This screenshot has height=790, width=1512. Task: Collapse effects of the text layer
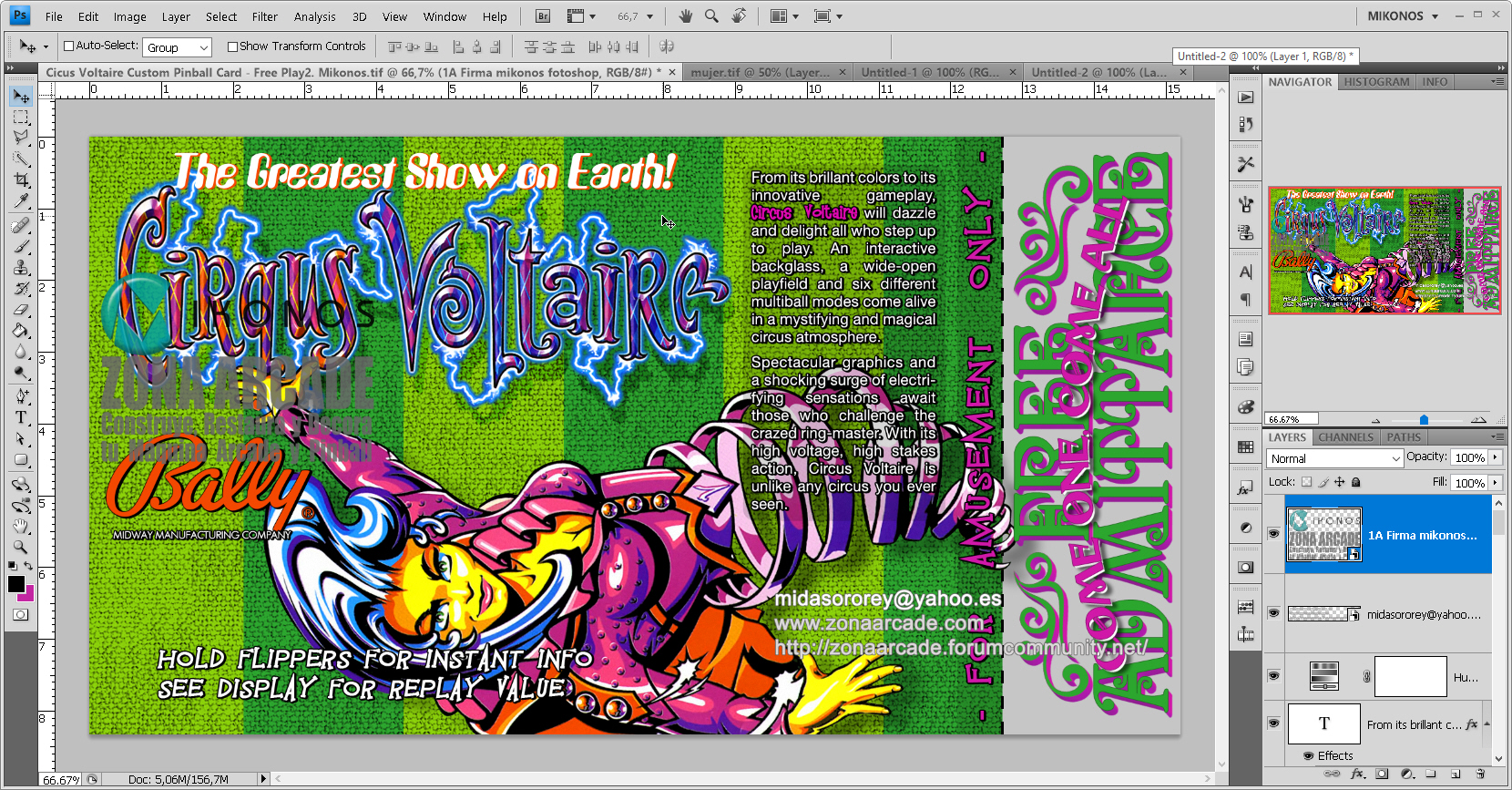1486,723
